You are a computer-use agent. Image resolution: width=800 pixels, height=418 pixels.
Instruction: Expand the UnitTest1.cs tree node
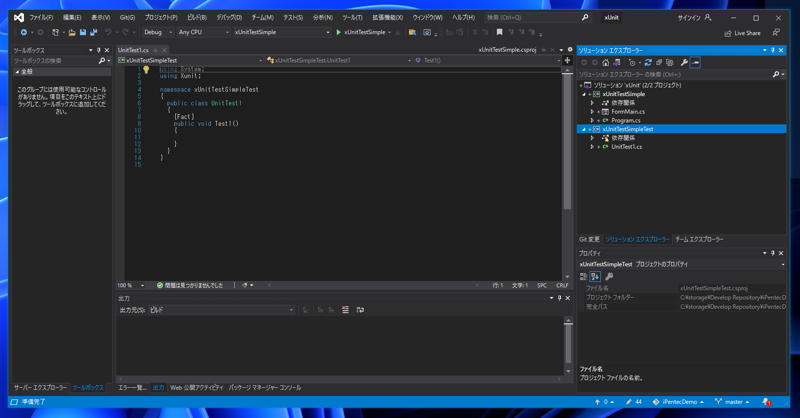pyautogui.click(x=592, y=147)
